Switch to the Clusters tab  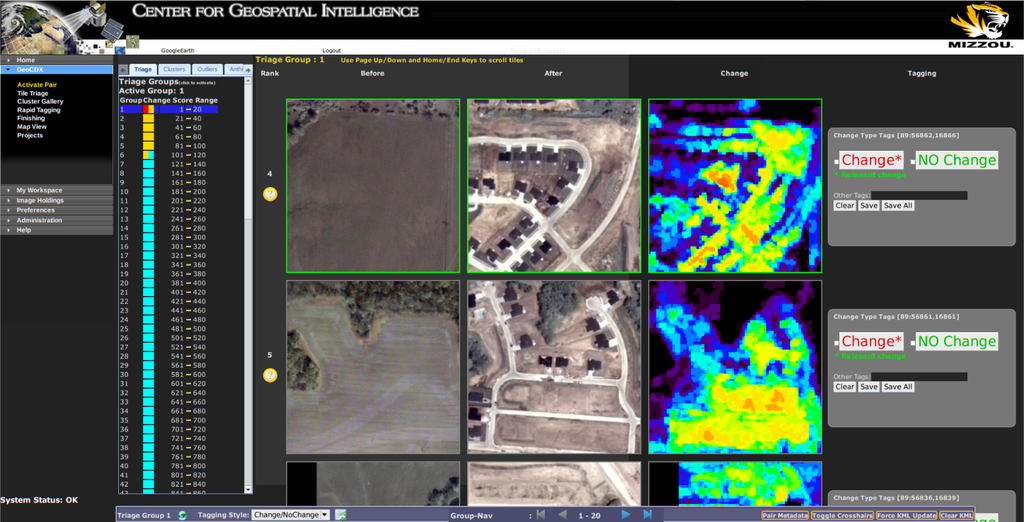[174, 69]
